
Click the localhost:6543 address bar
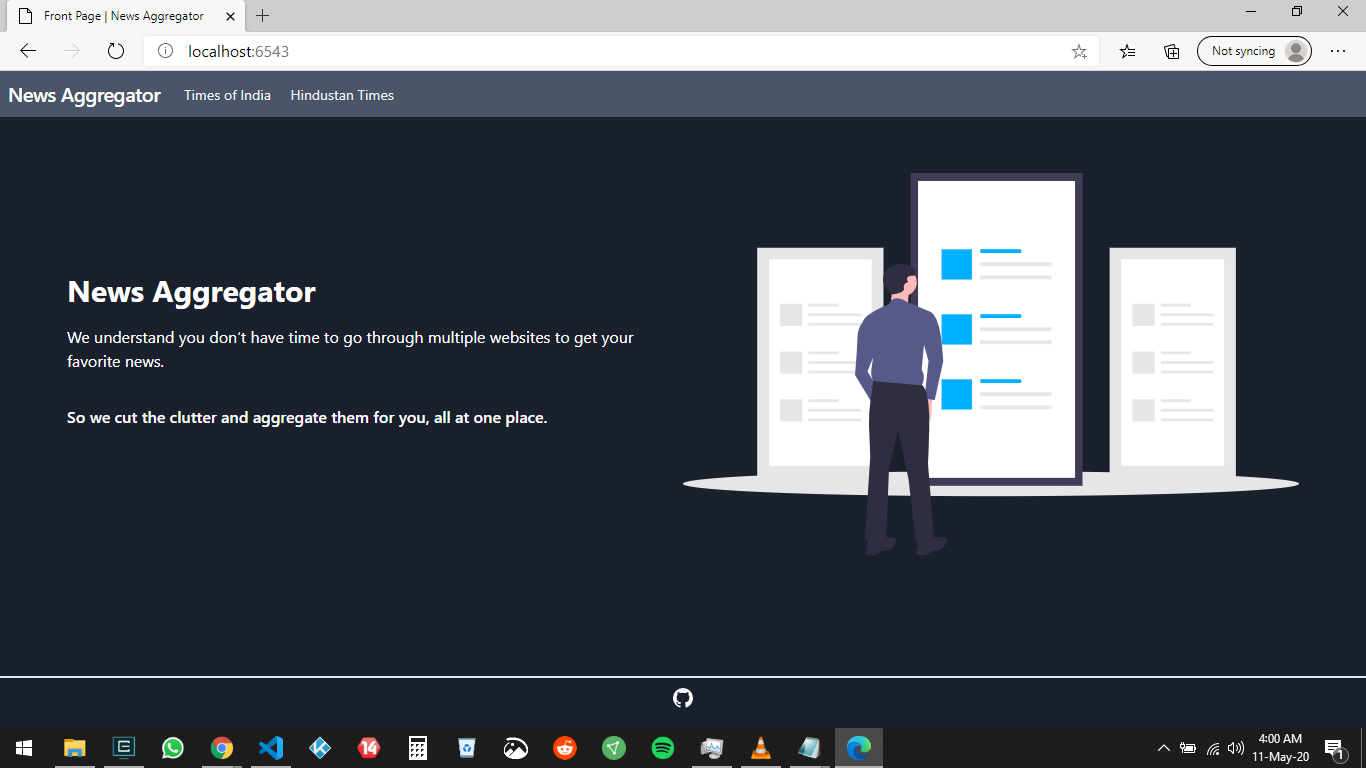[620, 51]
